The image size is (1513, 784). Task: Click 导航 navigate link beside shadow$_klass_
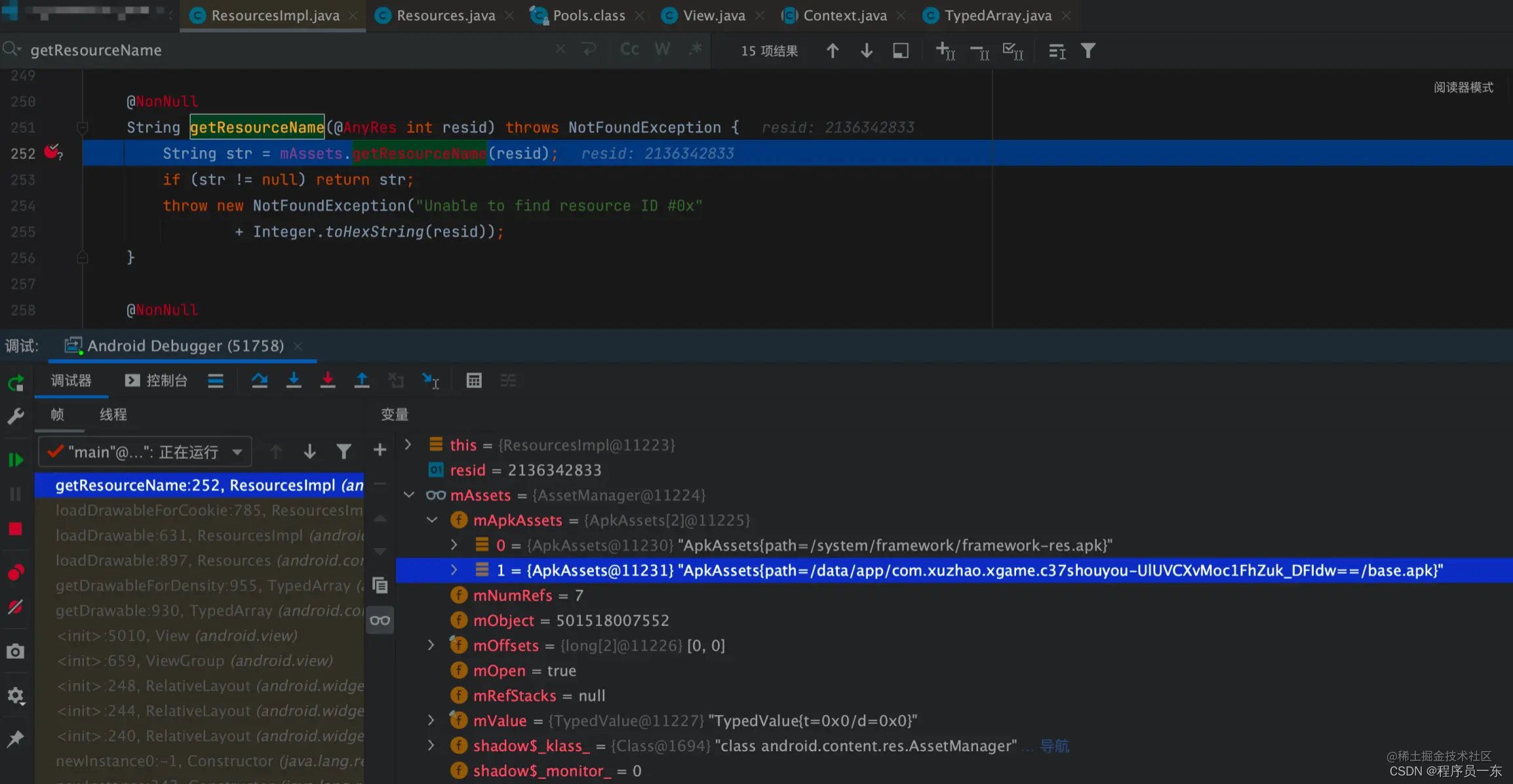click(x=1054, y=746)
